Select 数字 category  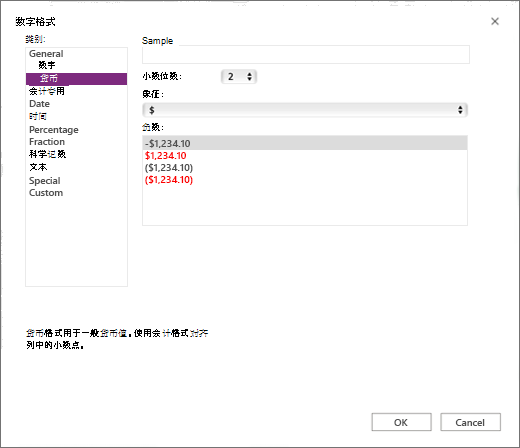47,65
